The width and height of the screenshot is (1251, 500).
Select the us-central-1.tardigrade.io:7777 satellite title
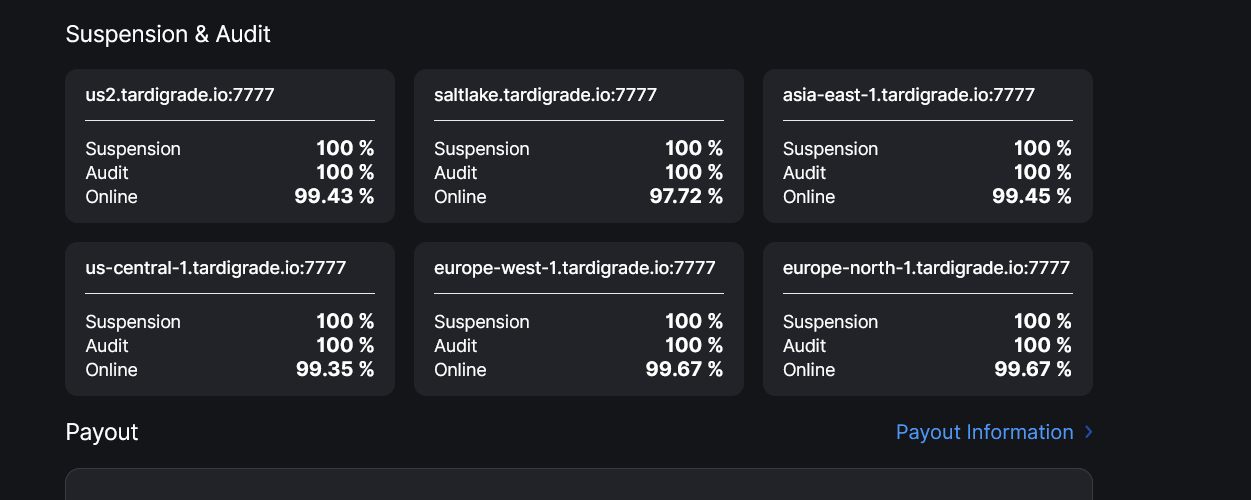[216, 268]
